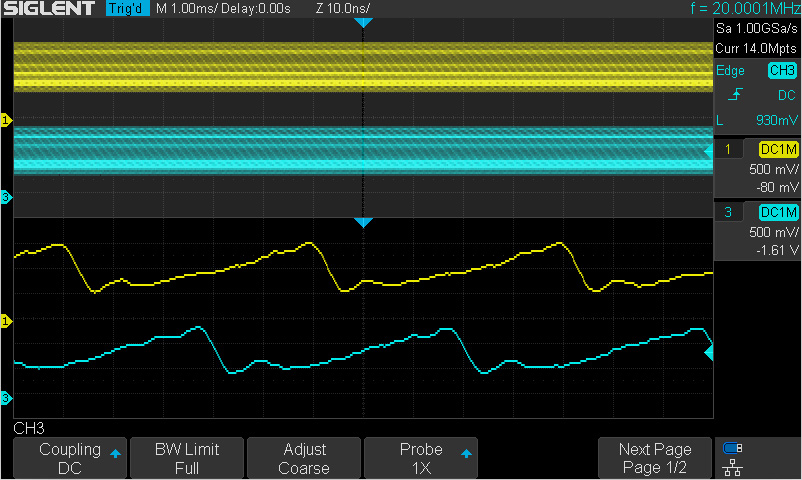Toggle the BW Limit Full setting
Image resolution: width=802 pixels, height=480 pixels.
coord(186,458)
